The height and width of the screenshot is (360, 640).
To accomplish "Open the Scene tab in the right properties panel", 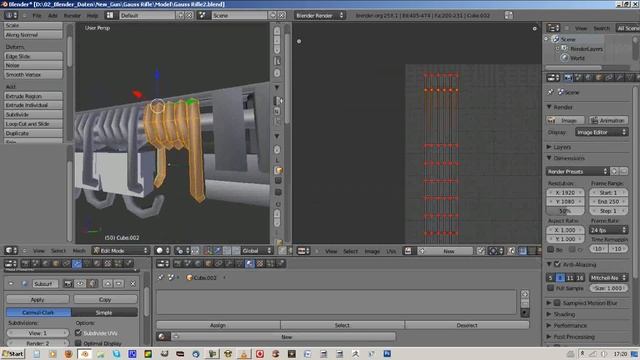I will pyautogui.click(x=578, y=78).
